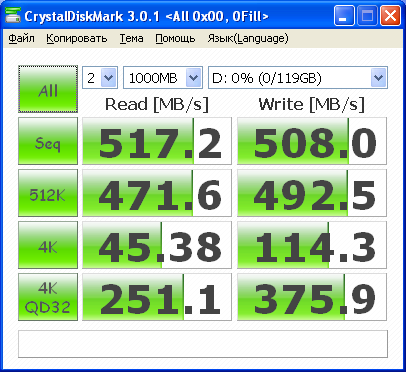The width and height of the screenshot is (406, 372).
Task: Open the Помощь menu
Action: coord(175,38)
